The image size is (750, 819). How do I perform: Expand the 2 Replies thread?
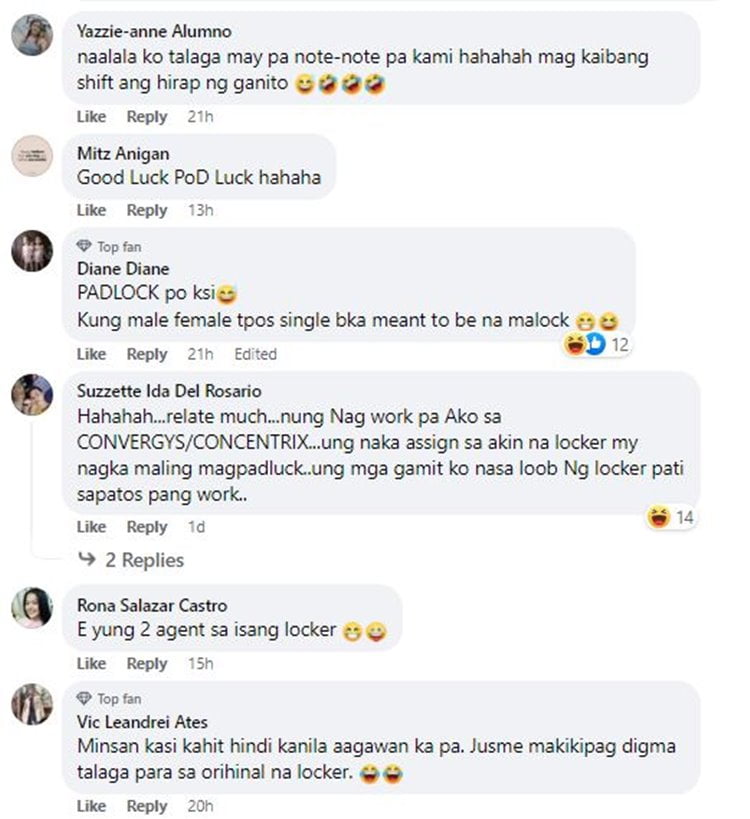tap(131, 560)
